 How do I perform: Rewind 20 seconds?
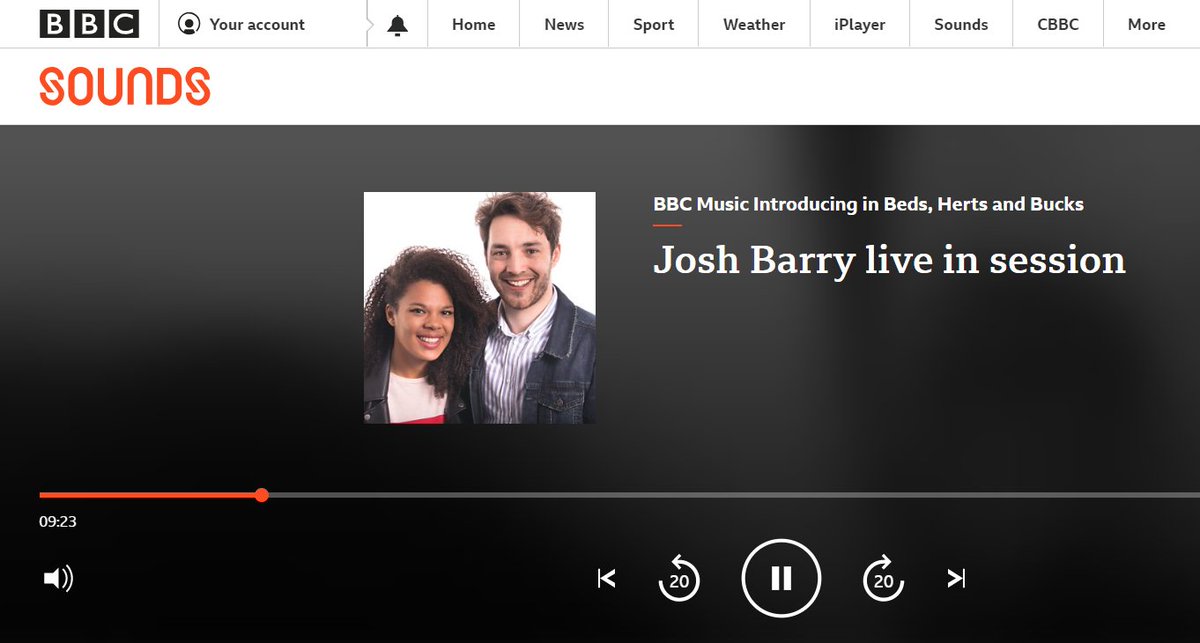coord(679,578)
